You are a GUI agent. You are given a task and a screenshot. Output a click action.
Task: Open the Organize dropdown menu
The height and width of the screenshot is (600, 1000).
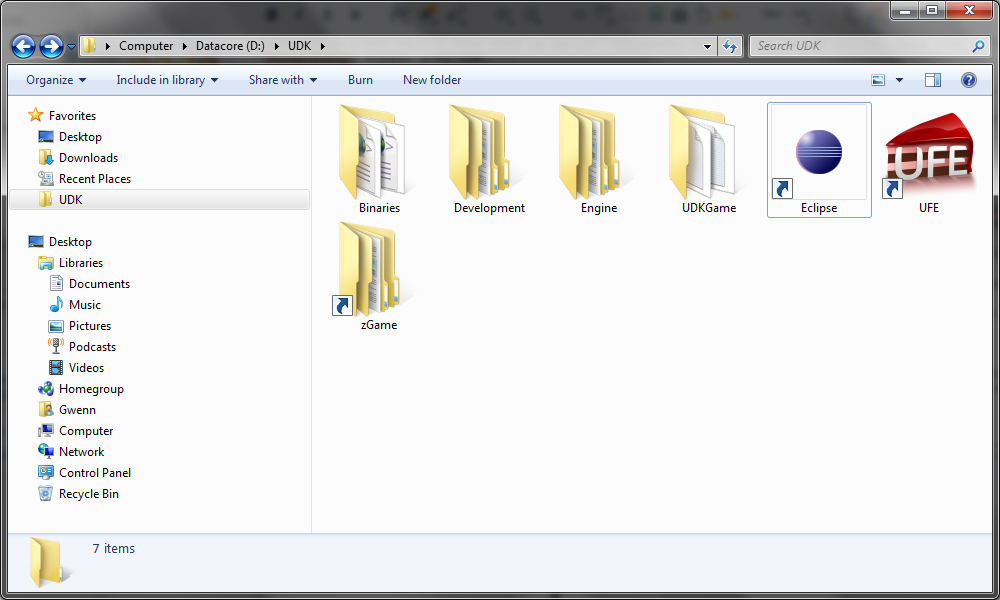pyautogui.click(x=56, y=80)
